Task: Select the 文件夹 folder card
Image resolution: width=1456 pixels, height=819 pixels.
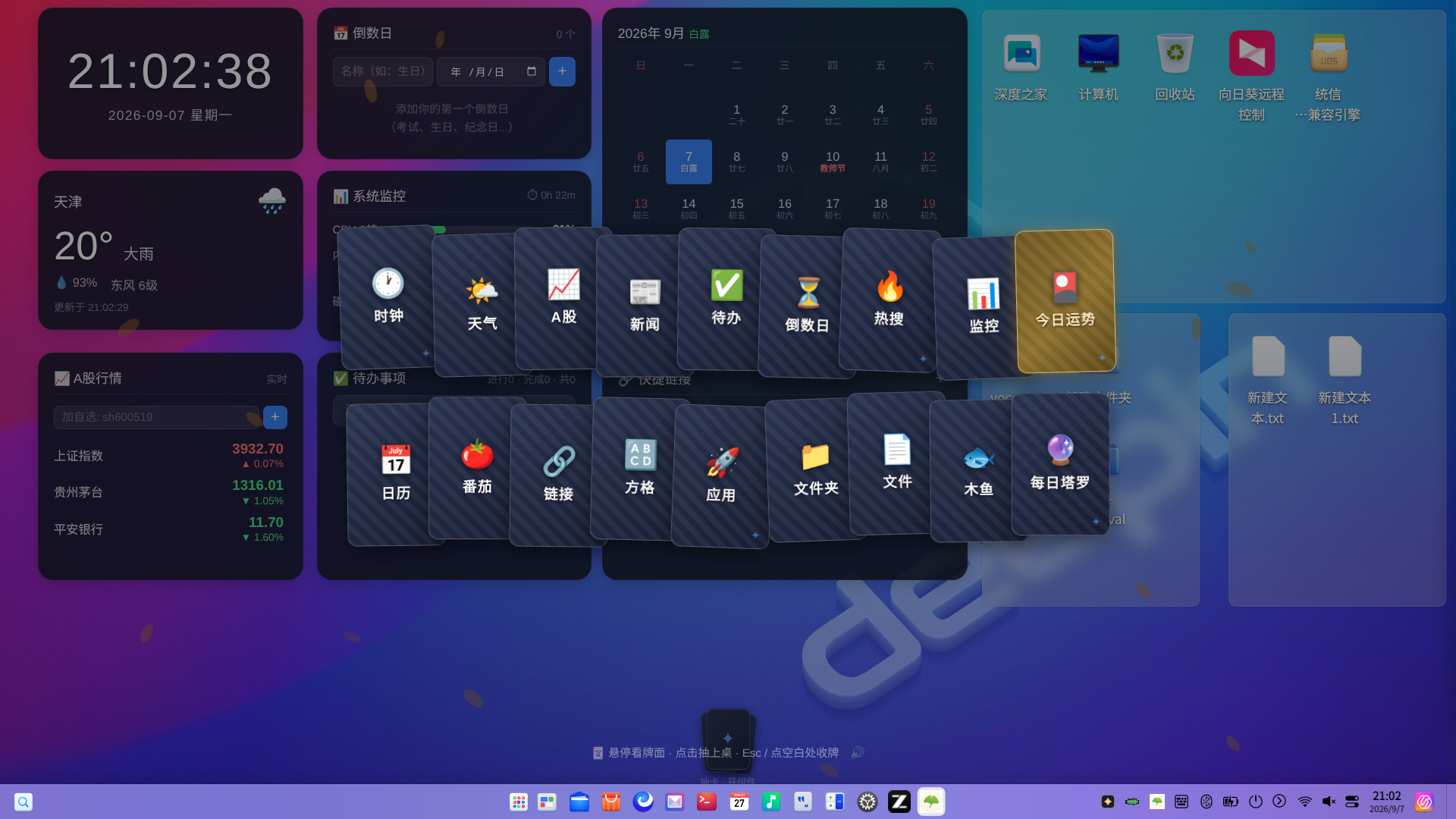Action: tap(814, 470)
